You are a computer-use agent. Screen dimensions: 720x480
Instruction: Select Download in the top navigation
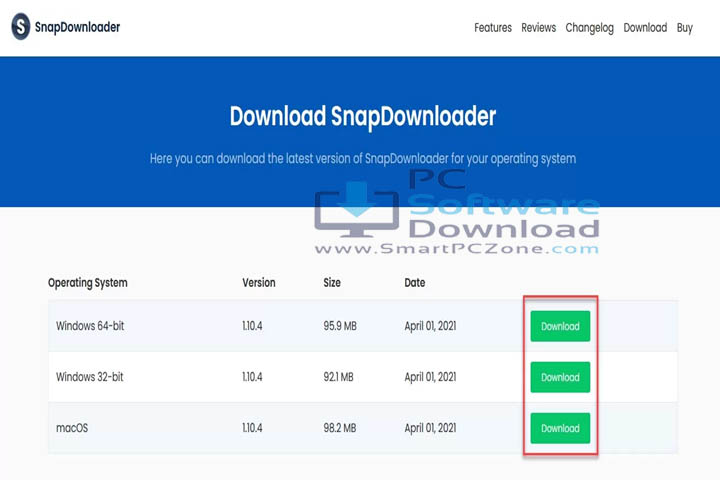coord(645,28)
